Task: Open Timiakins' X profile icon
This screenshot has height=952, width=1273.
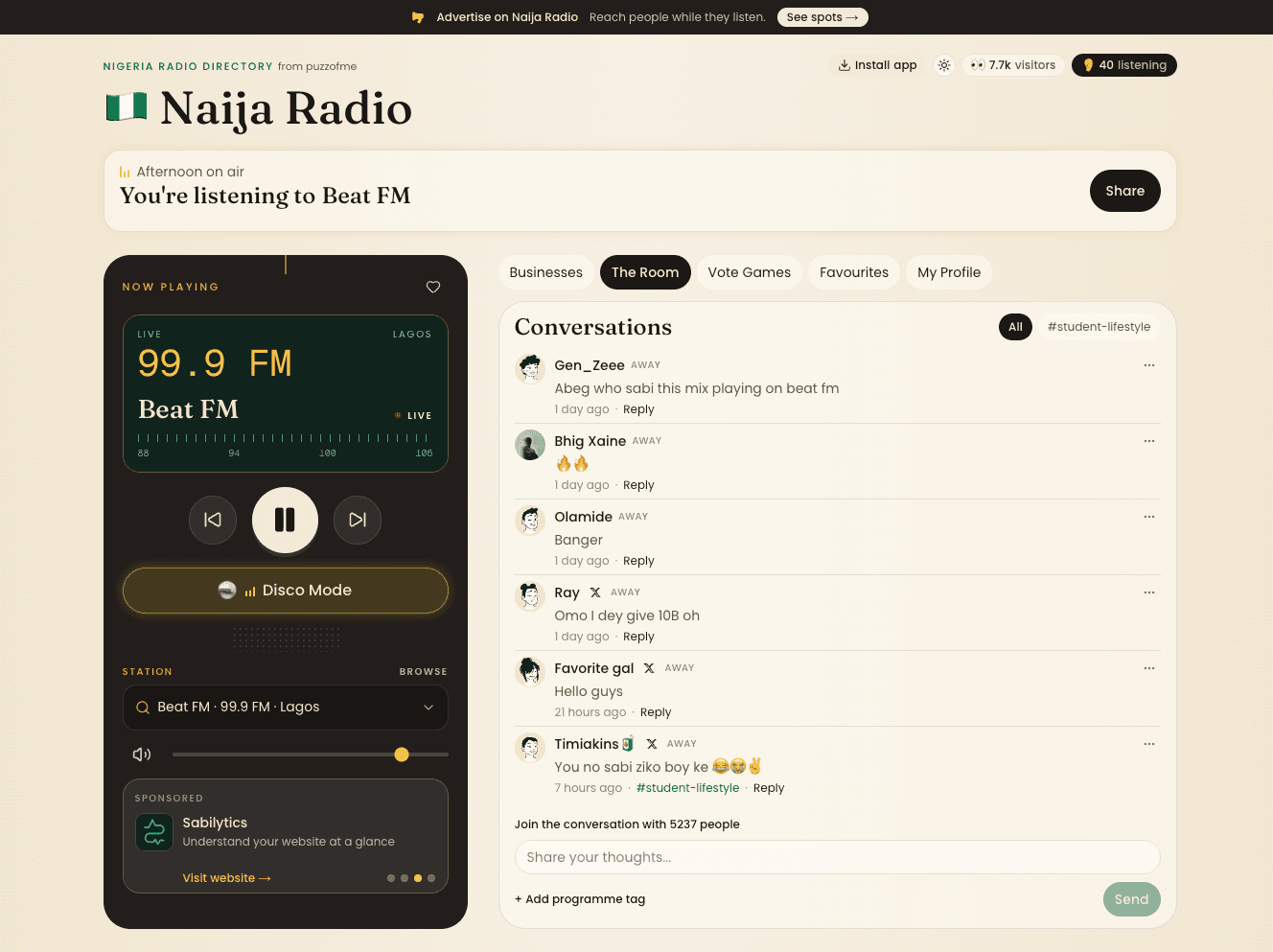Action: point(652,744)
